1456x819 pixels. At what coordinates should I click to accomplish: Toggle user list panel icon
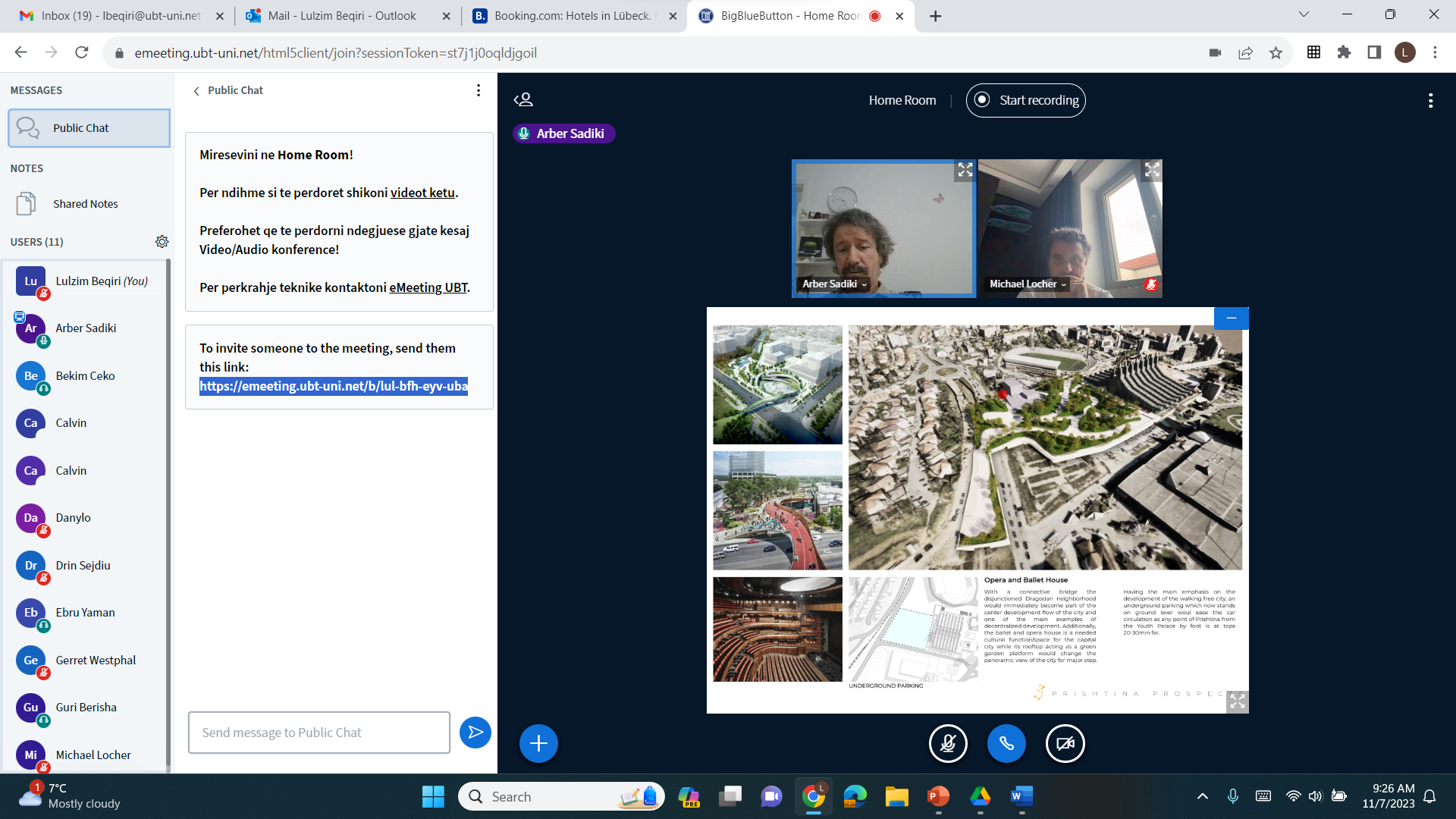coord(523,100)
